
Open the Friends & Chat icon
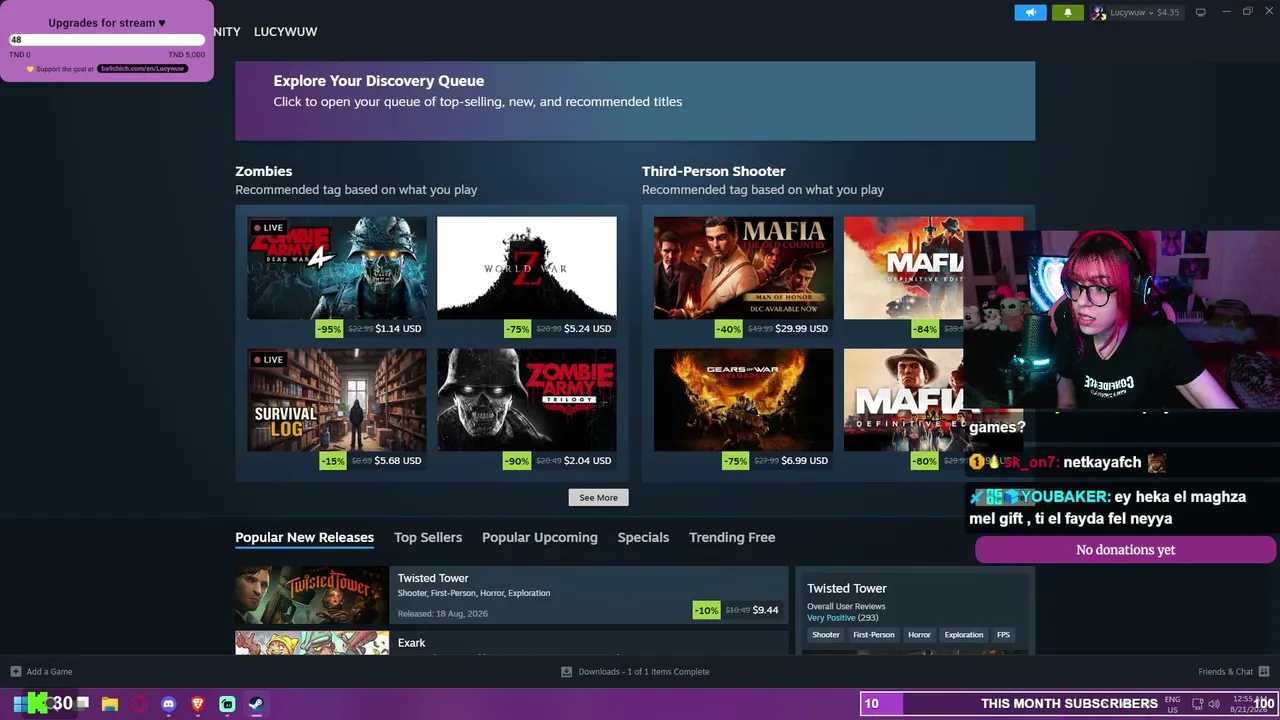coord(1264,672)
